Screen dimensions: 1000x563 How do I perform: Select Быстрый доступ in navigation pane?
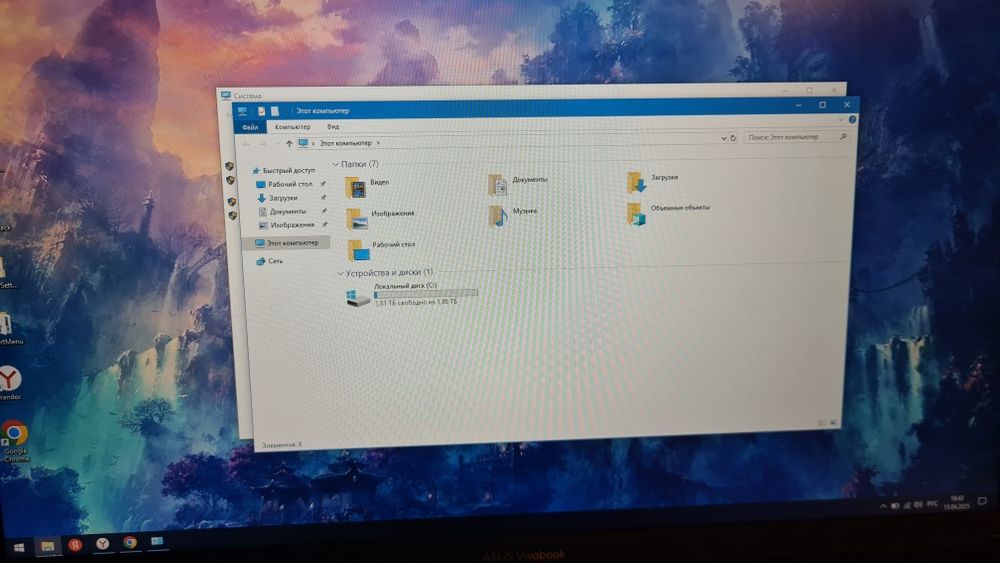pos(283,170)
